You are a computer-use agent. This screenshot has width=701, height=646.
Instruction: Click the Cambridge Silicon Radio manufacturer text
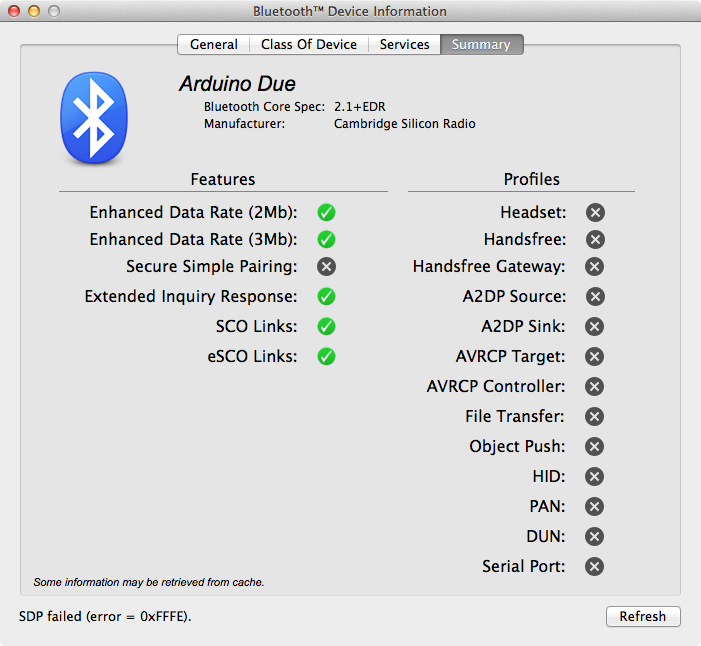point(405,124)
